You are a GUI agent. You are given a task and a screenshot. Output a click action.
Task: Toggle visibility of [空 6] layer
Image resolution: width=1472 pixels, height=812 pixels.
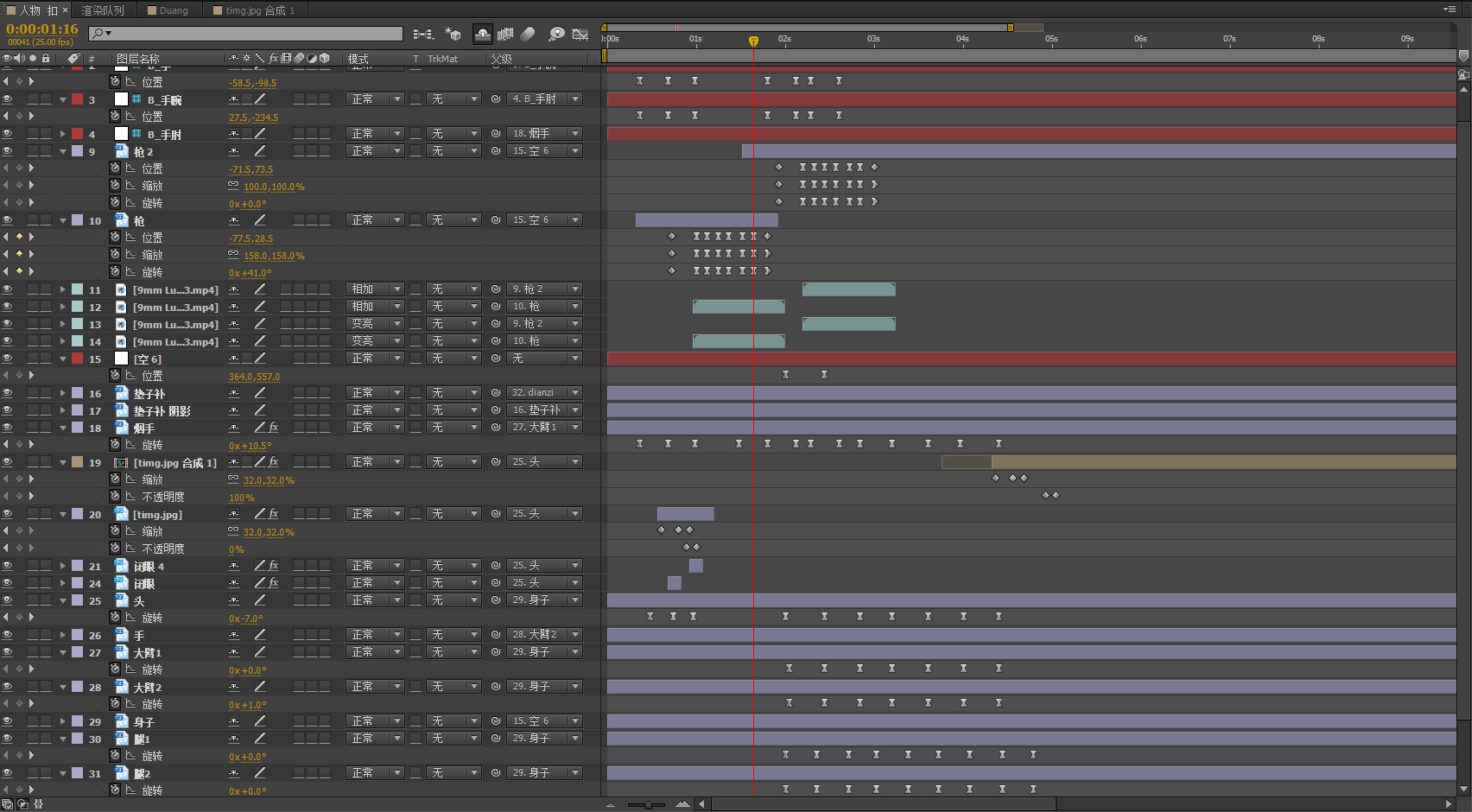(x=7, y=358)
